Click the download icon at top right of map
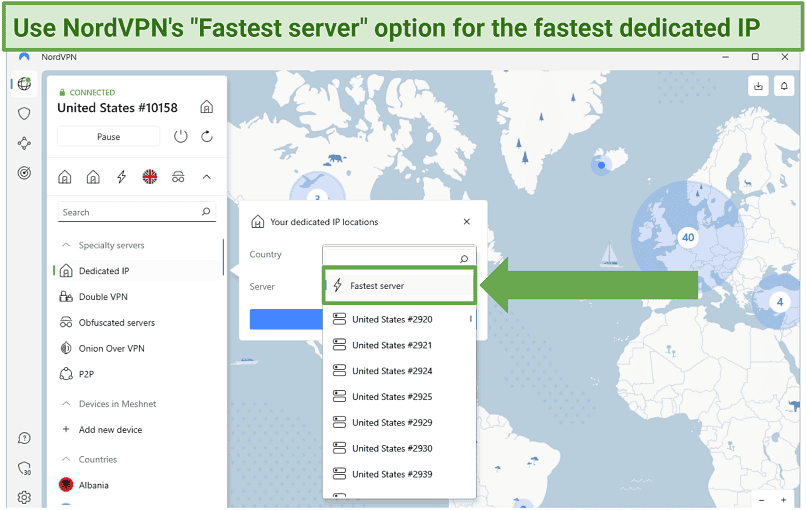 [x=758, y=86]
